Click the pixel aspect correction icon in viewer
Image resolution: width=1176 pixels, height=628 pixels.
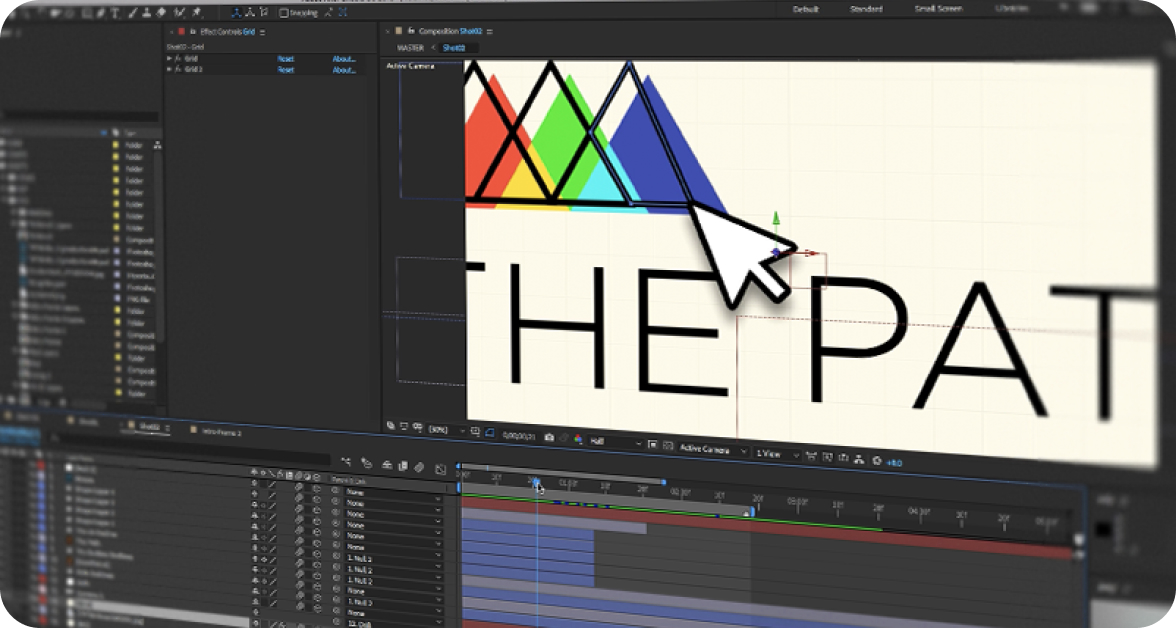[811, 455]
